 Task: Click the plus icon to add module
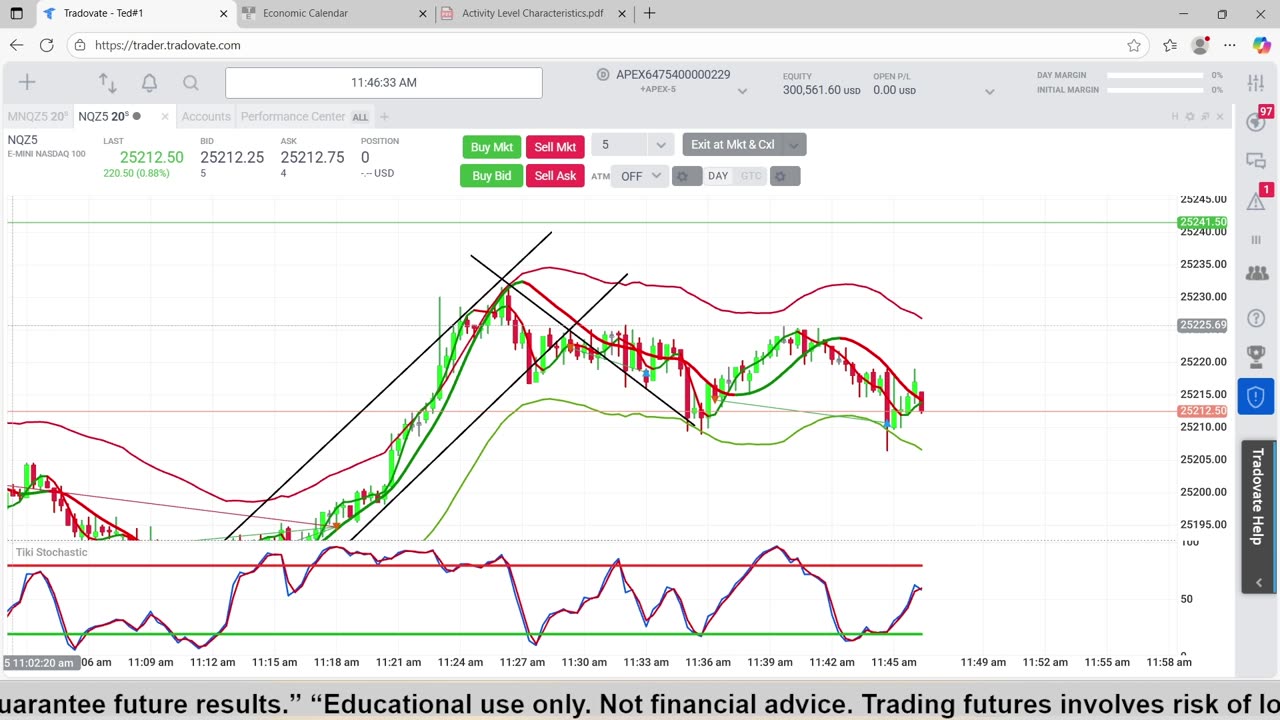(27, 83)
